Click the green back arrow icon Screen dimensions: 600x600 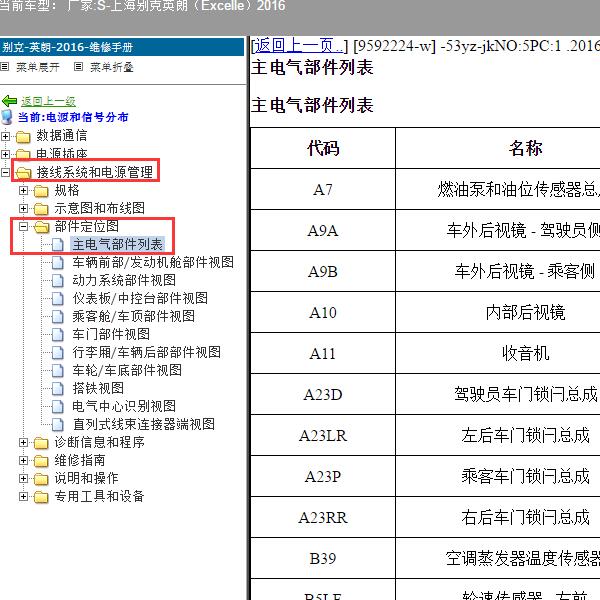(9, 101)
